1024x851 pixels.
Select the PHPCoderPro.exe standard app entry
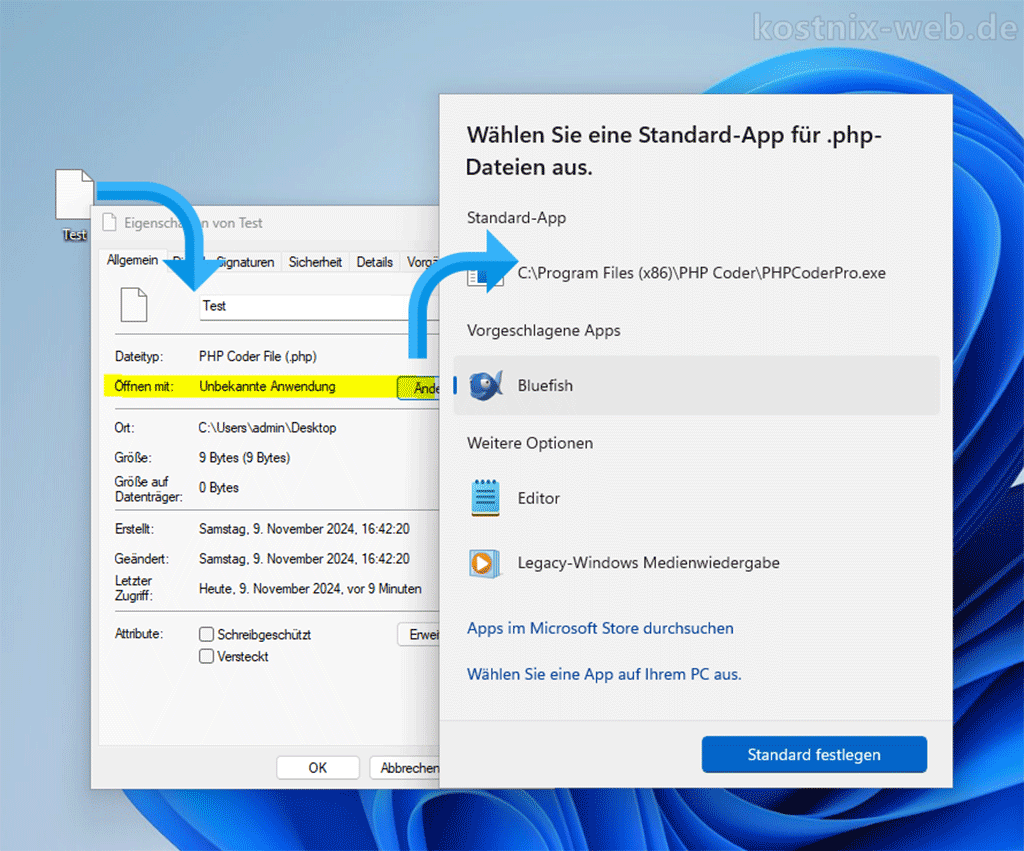point(697,273)
